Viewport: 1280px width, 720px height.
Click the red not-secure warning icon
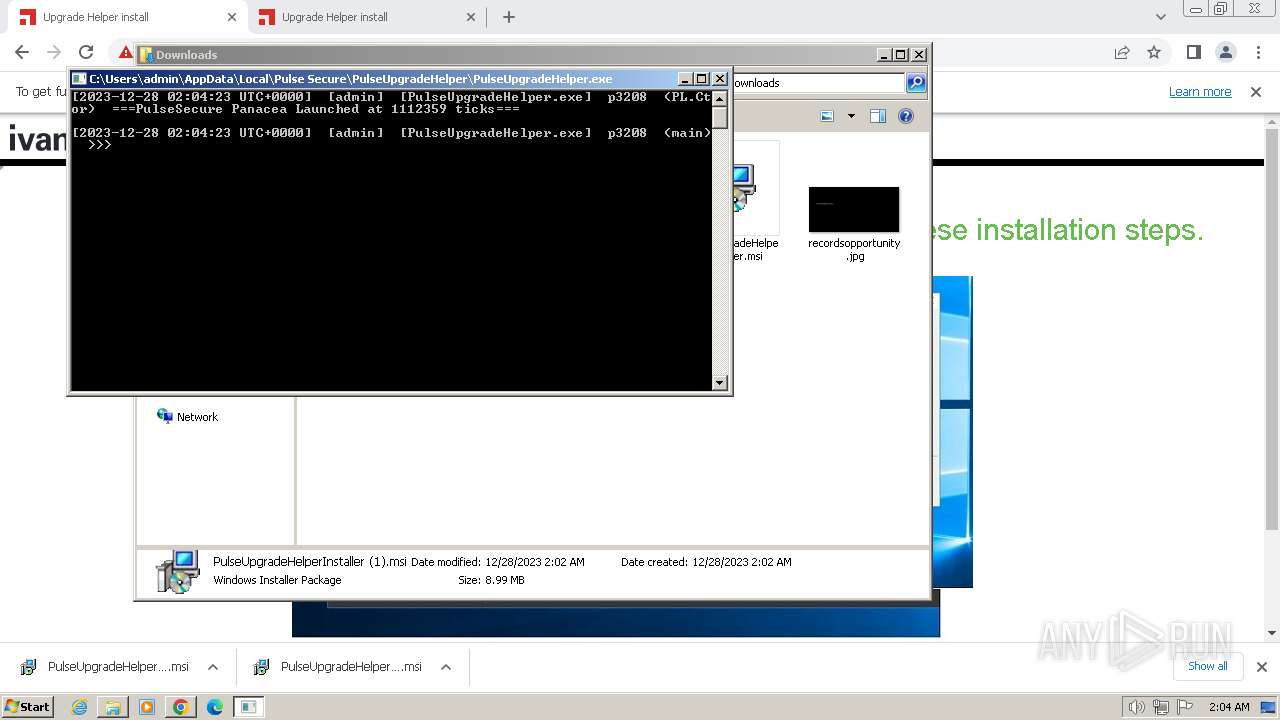click(x=125, y=52)
